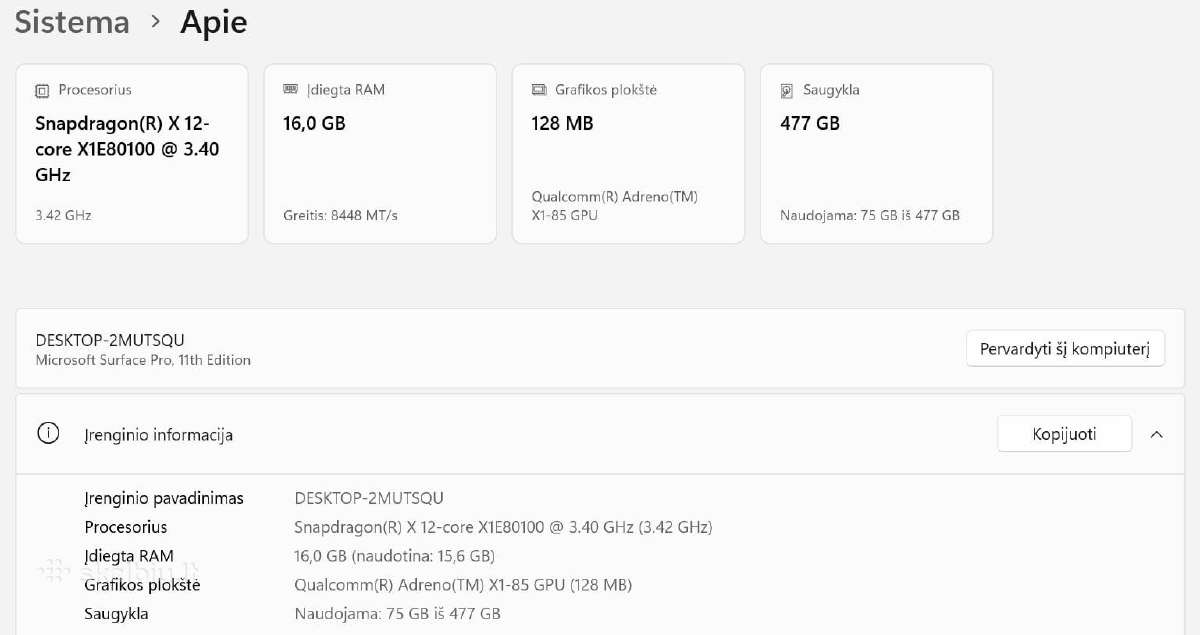The image size is (1200, 635).
Task: Click the Įdiegta RAM row label in list
Action: coord(129,556)
